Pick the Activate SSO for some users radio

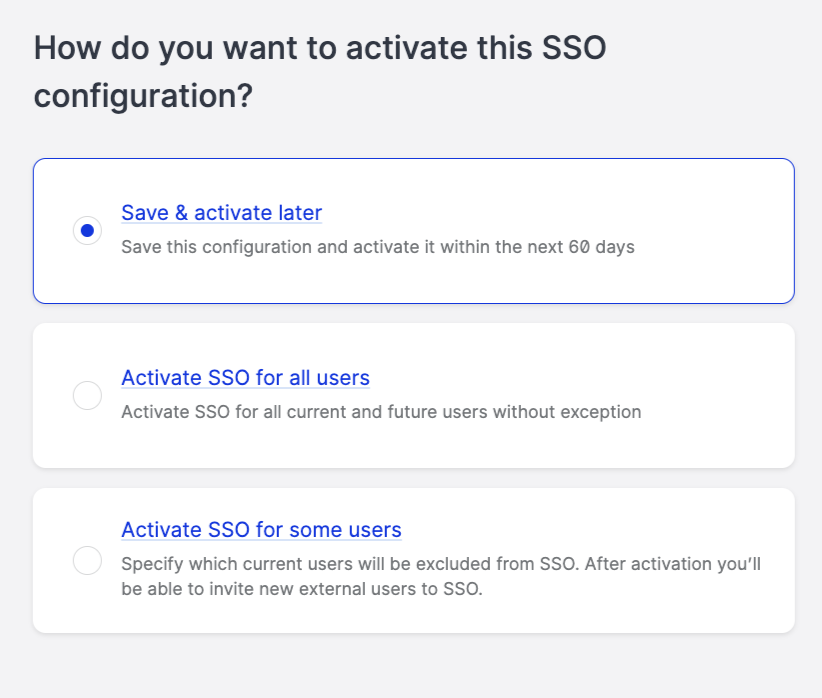(88, 561)
